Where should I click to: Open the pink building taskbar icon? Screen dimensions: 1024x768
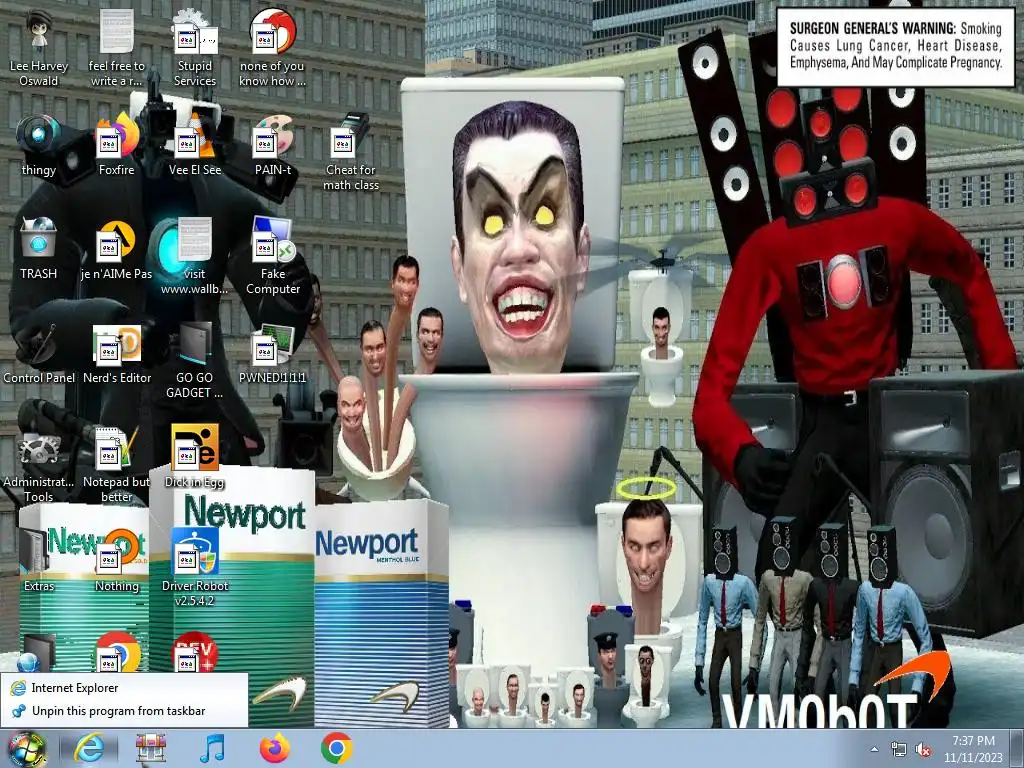coord(150,749)
